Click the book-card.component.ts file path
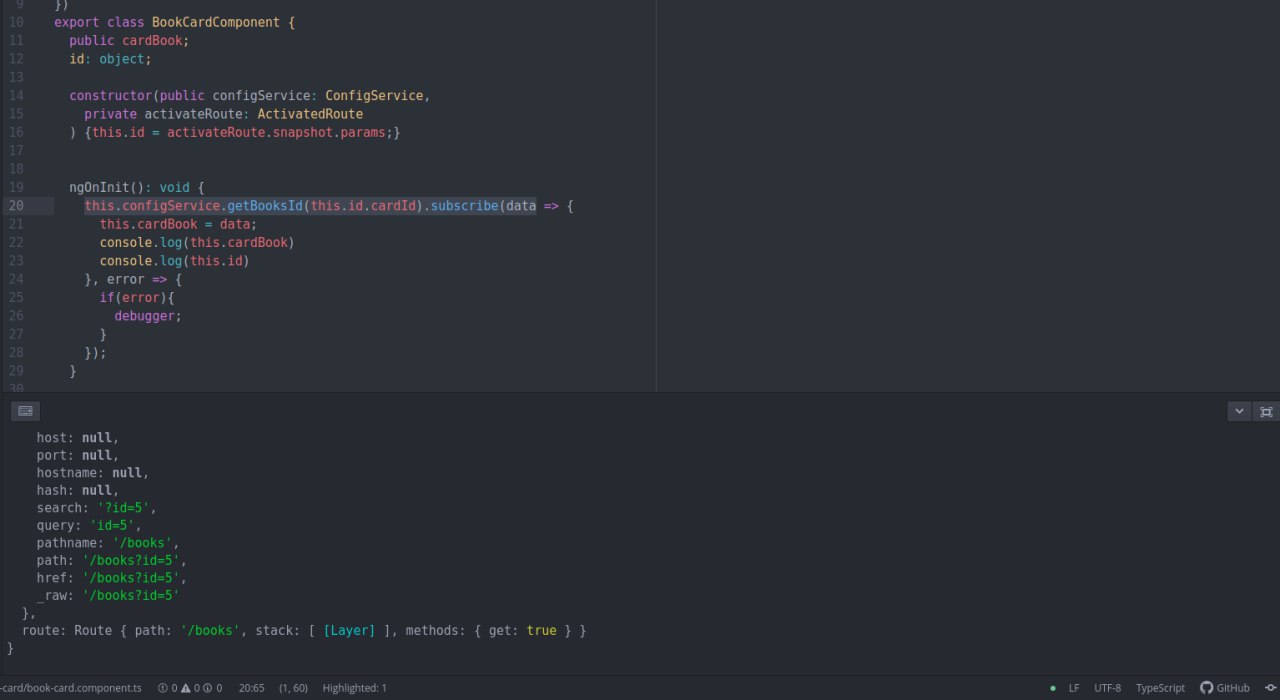 click(71, 688)
